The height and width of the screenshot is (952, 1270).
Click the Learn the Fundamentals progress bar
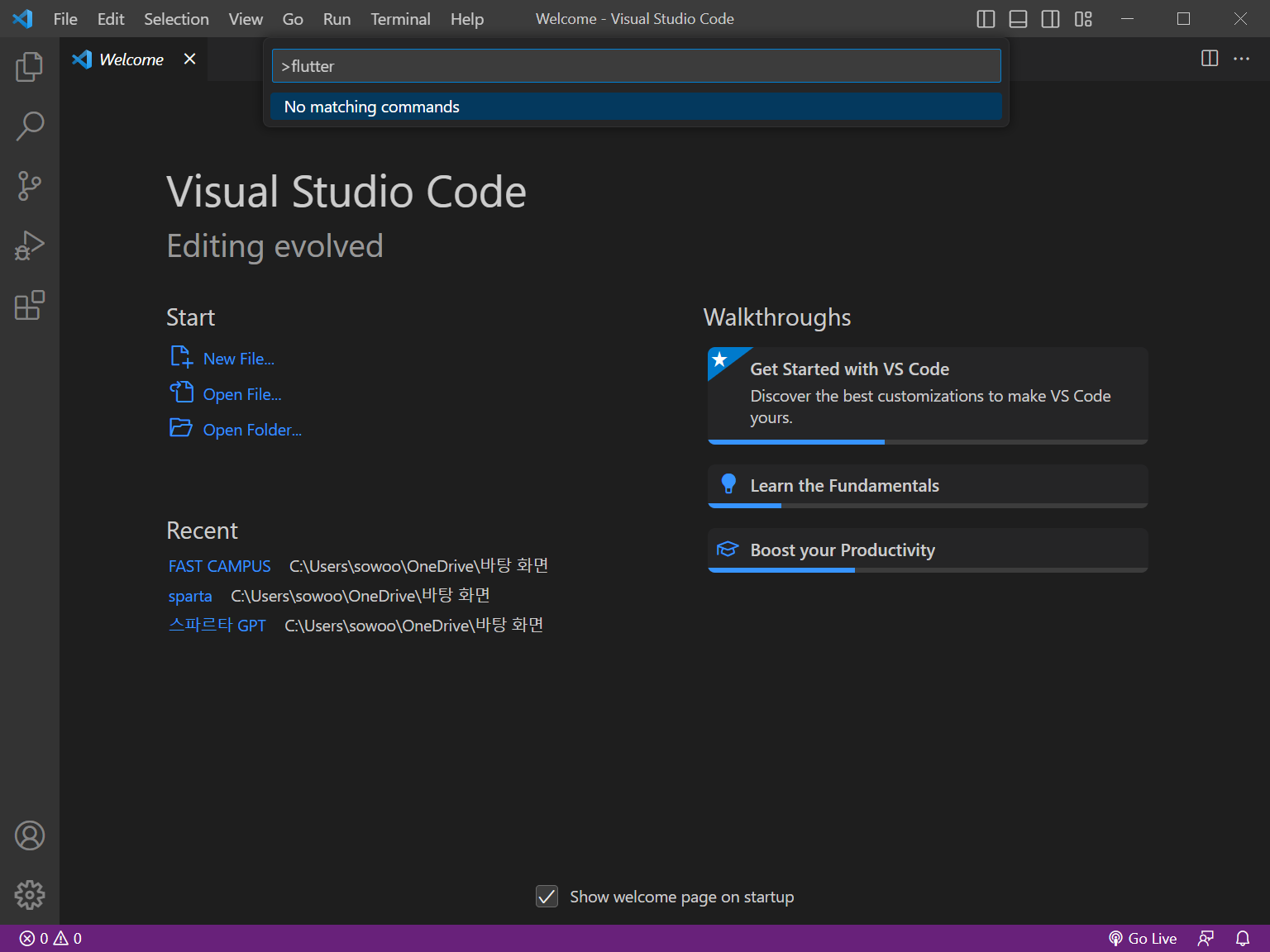(928, 506)
